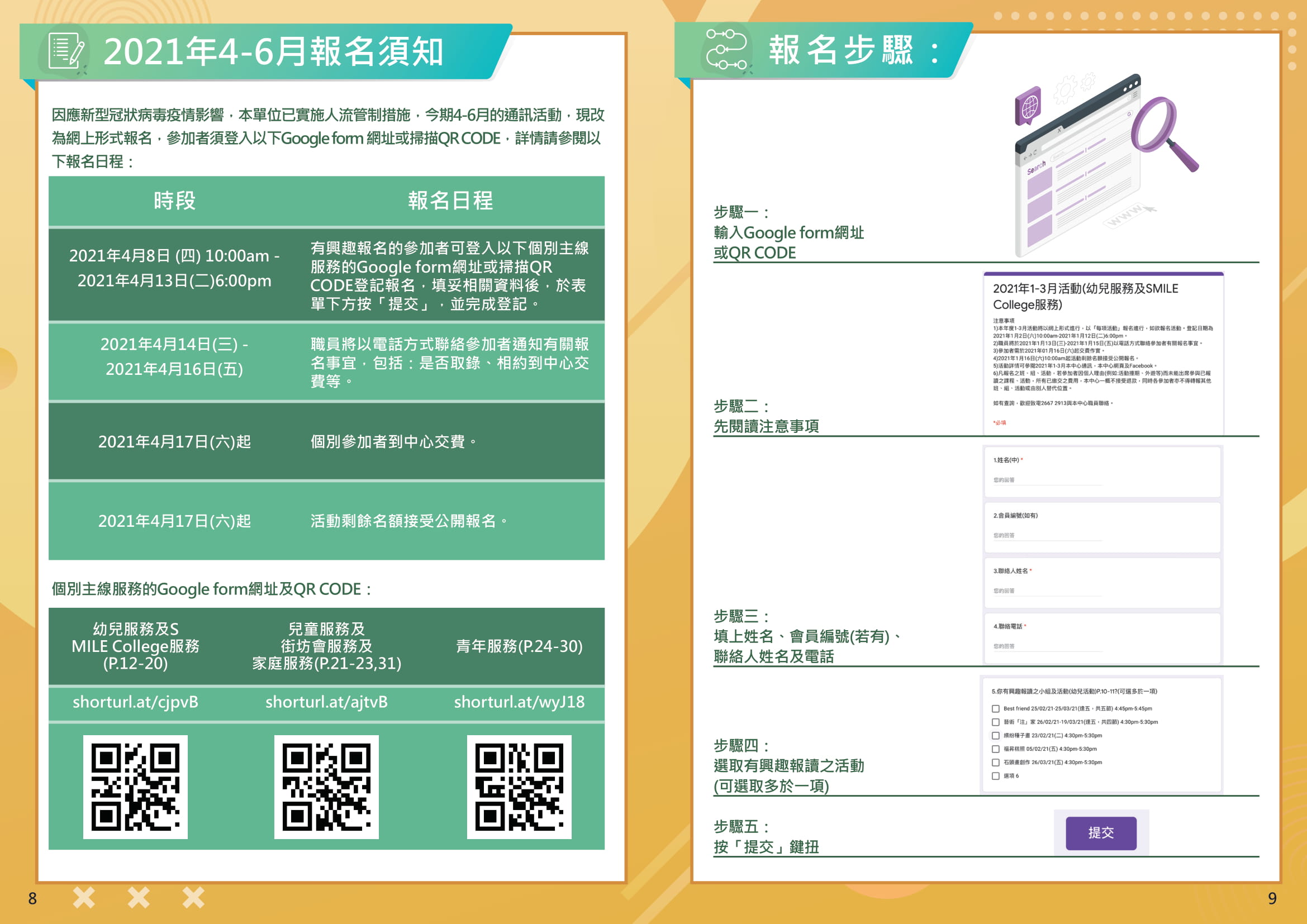Click the purple magnifying glass illustration
This screenshot has height=924, width=1307.
pos(1163,134)
